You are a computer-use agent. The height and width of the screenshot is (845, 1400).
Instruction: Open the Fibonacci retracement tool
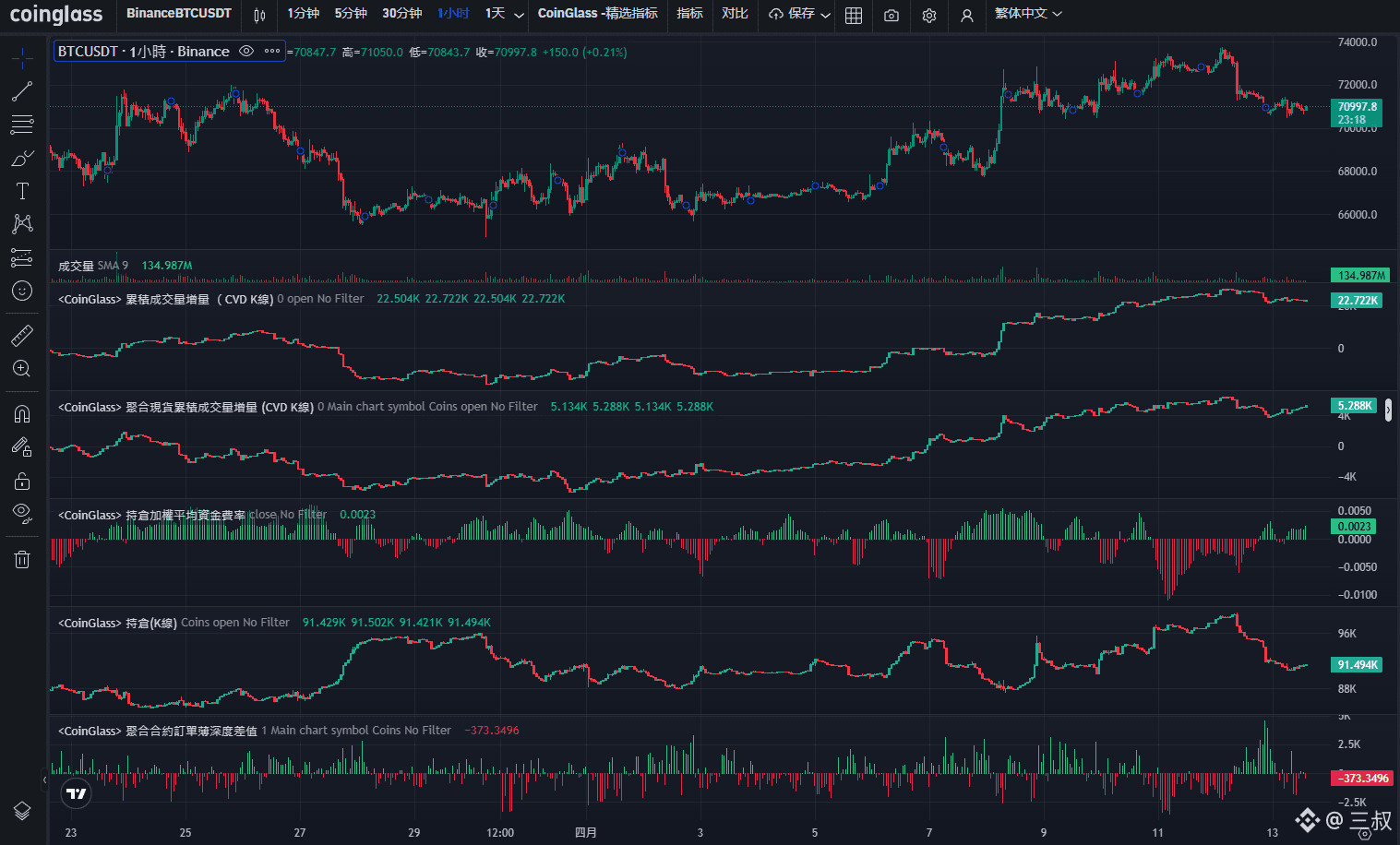22,125
